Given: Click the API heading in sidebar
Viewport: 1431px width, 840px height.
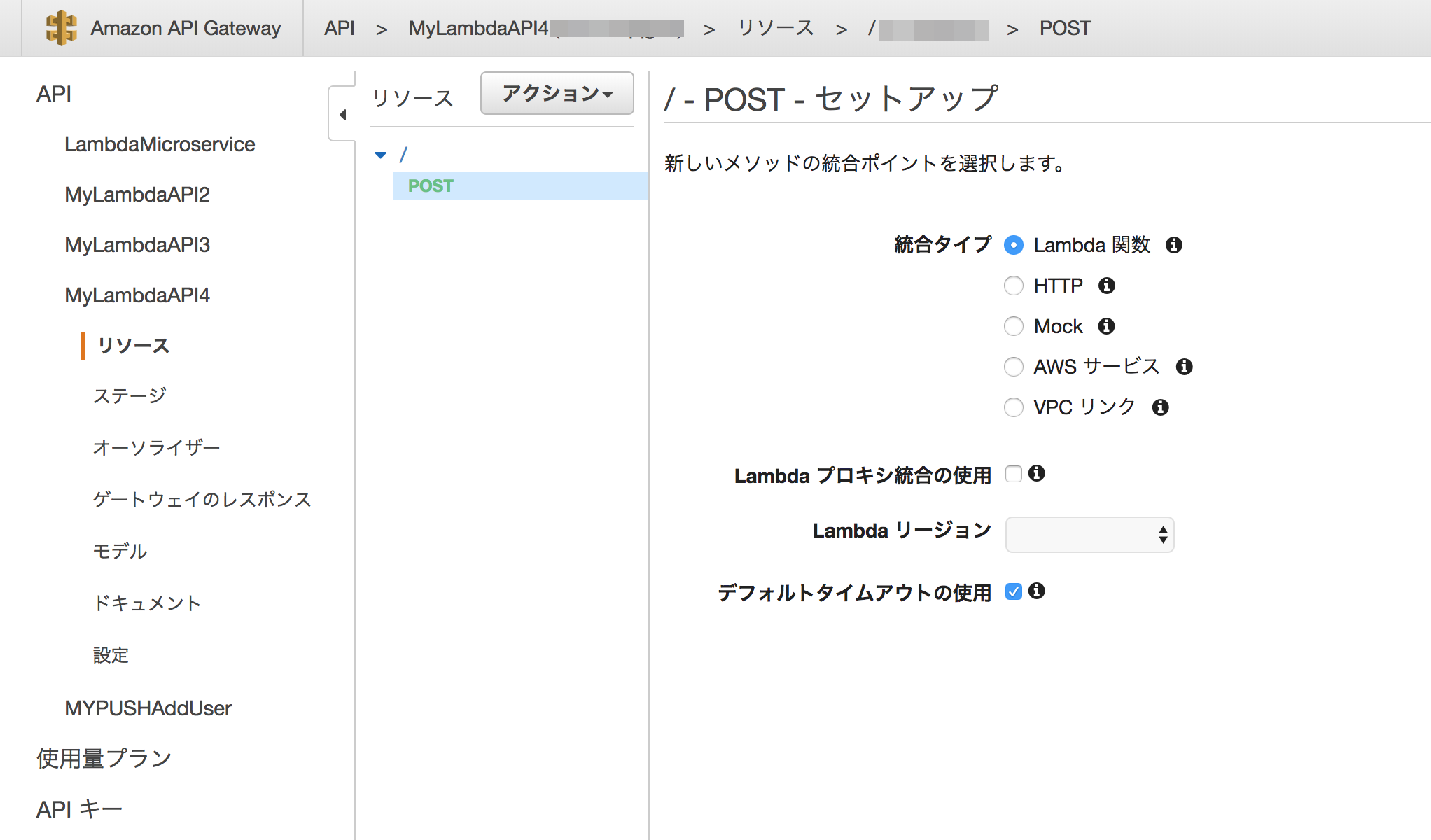Looking at the screenshot, I should pos(54,94).
